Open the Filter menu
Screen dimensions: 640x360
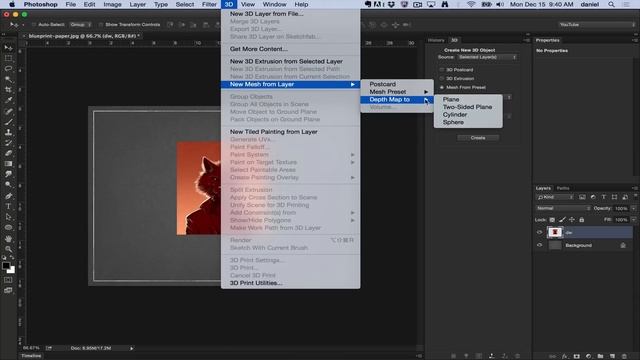(x=209, y=4)
